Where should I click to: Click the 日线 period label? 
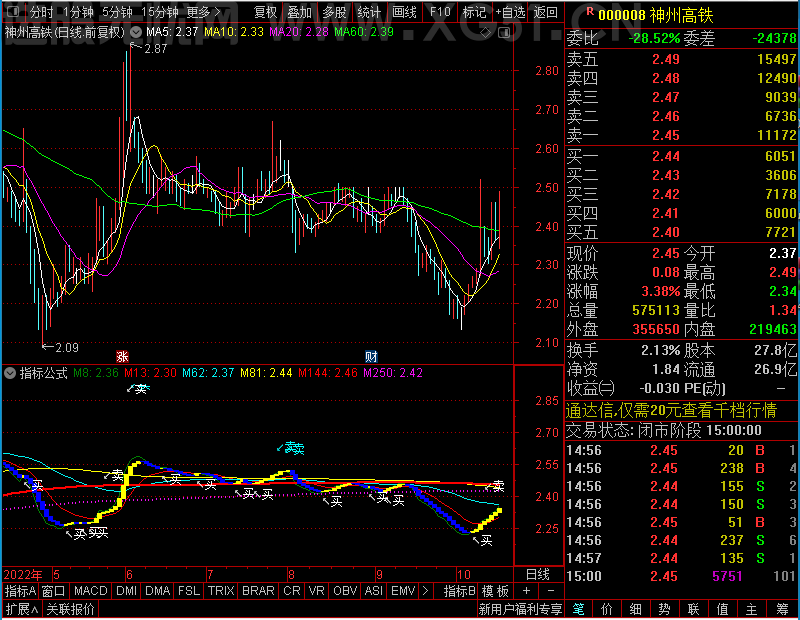538,575
